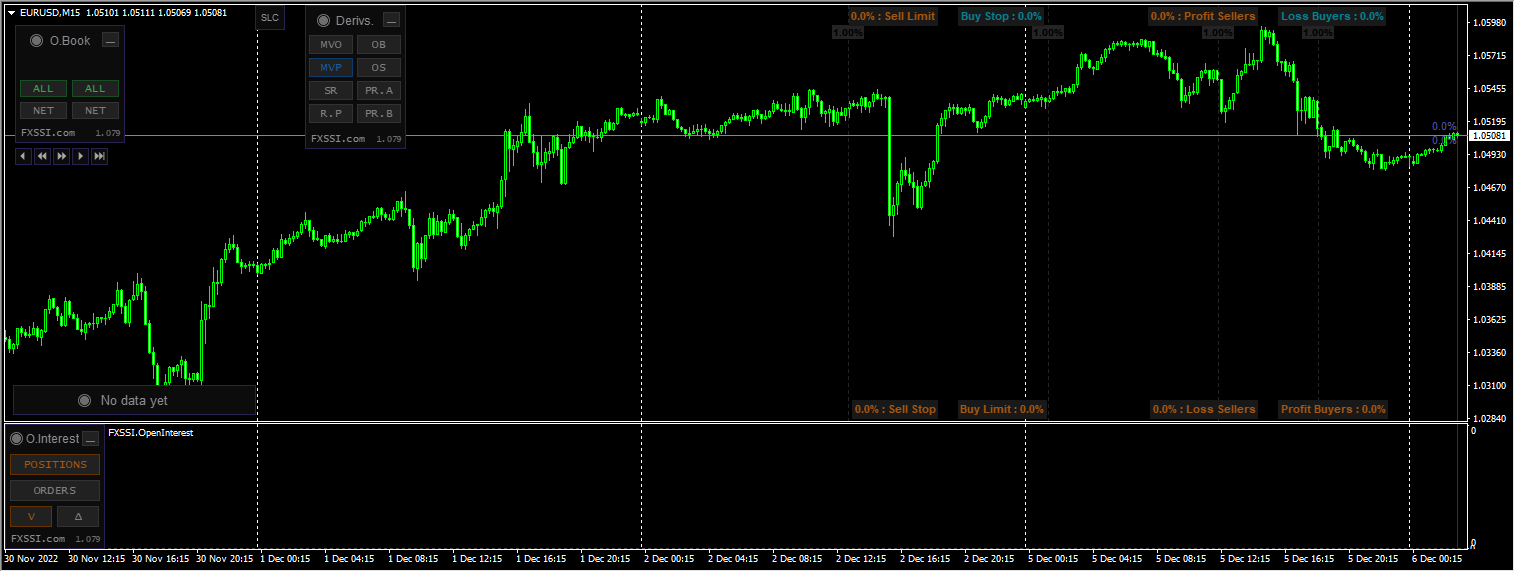Step back one bar with the left arrow
This screenshot has width=1515, height=572.
coord(23,156)
